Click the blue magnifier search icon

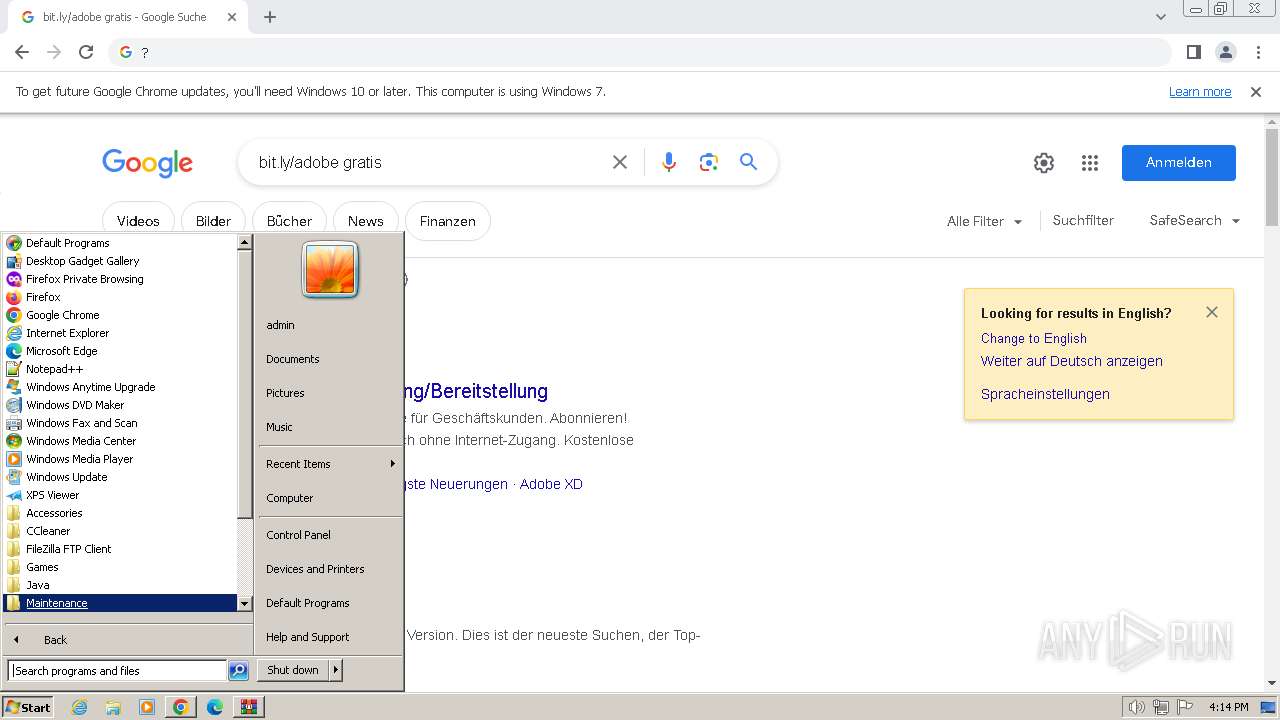click(x=748, y=162)
